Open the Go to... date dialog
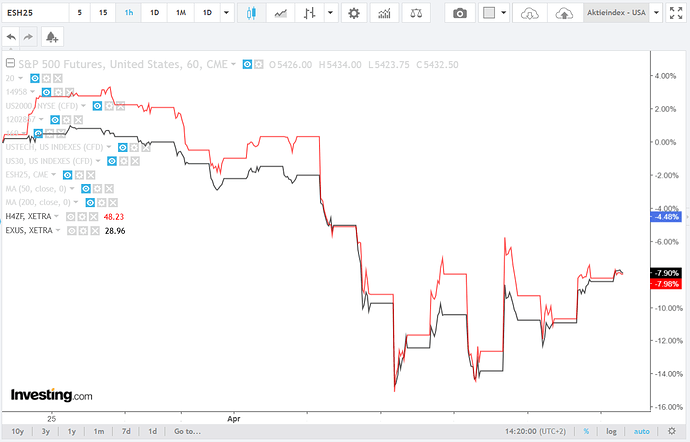The image size is (690, 442). coord(187,431)
